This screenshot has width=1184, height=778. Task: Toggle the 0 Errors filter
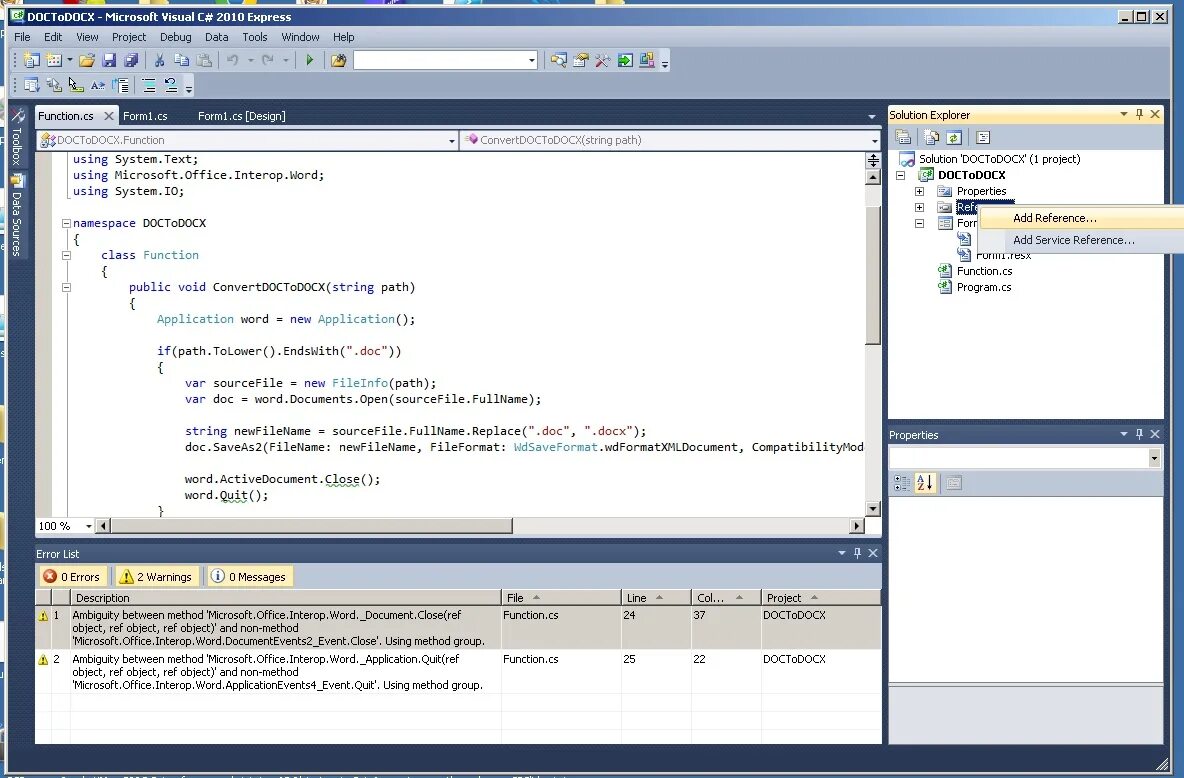(72, 576)
